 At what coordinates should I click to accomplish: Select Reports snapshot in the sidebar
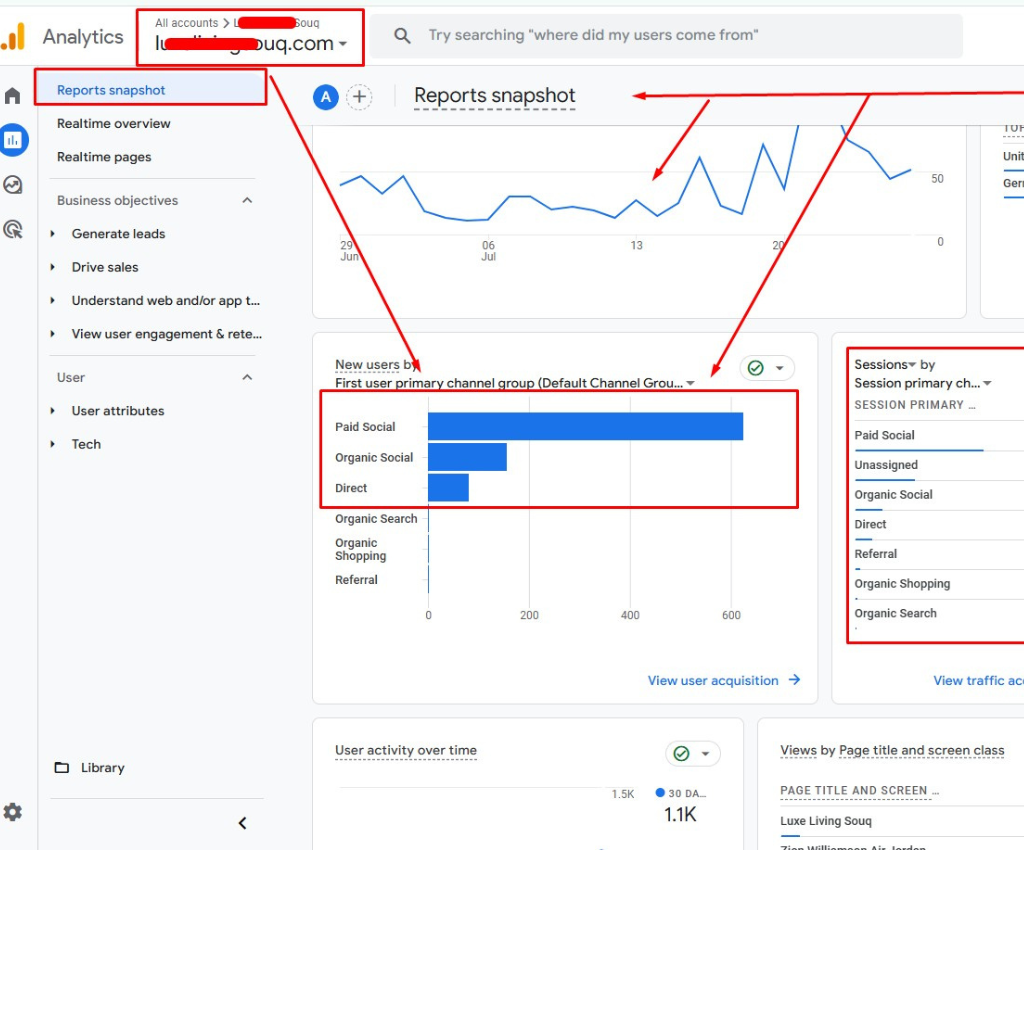[x=113, y=89]
